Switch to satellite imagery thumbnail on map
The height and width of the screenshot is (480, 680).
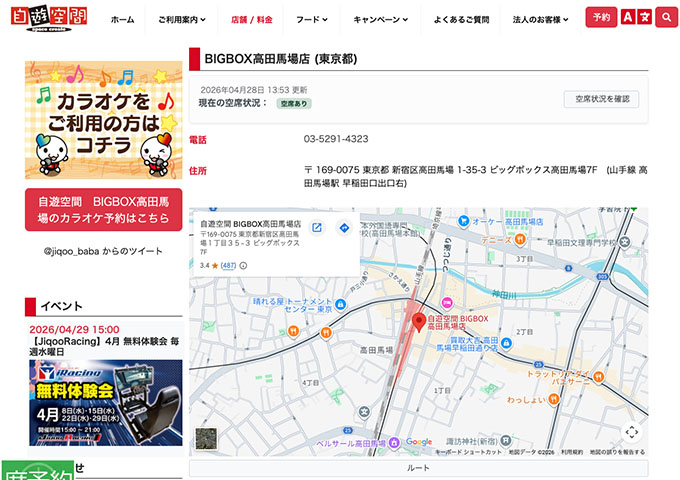pos(206,438)
